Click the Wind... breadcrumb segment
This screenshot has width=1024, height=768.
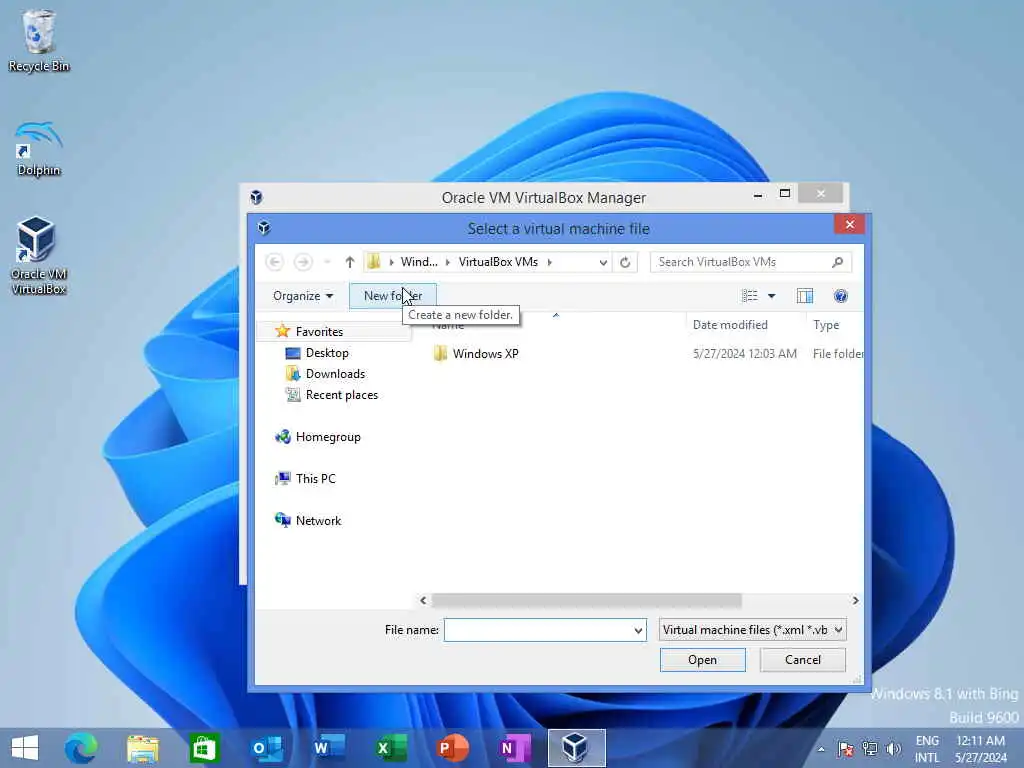[419, 262]
